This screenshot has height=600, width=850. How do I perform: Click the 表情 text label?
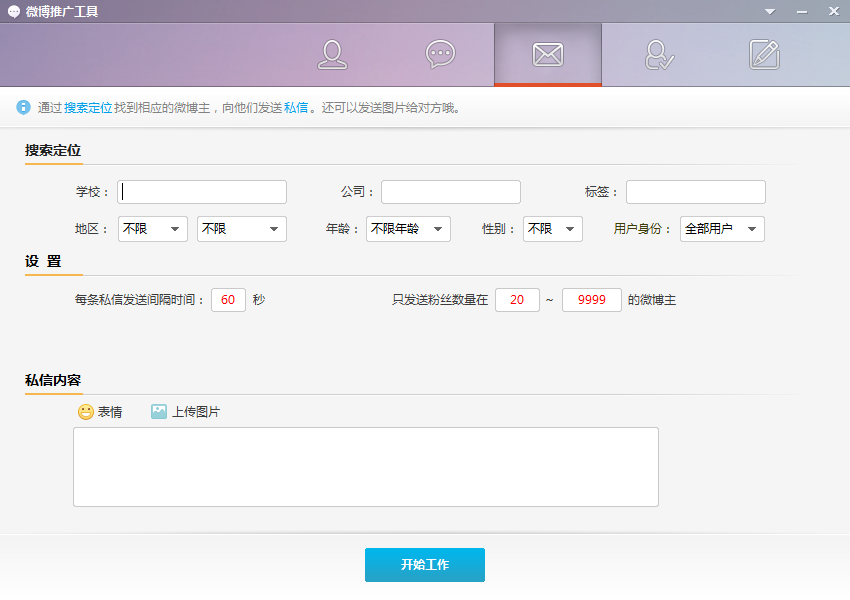point(110,412)
